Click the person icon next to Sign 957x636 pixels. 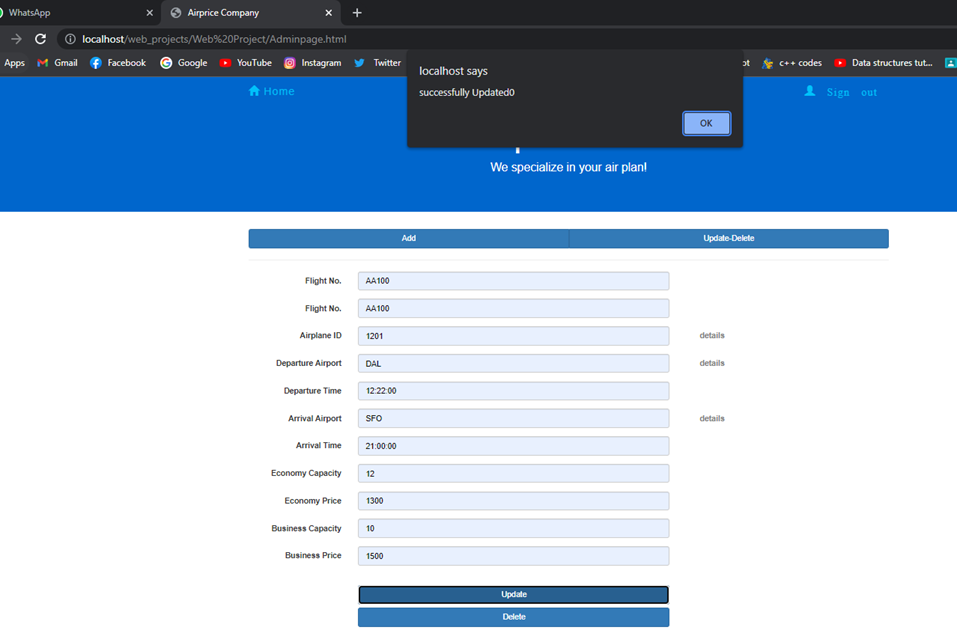coord(808,90)
